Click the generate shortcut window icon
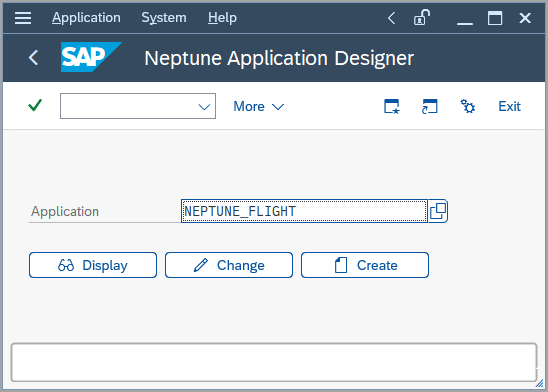Viewport: 548px width, 392px height. pyautogui.click(x=430, y=106)
